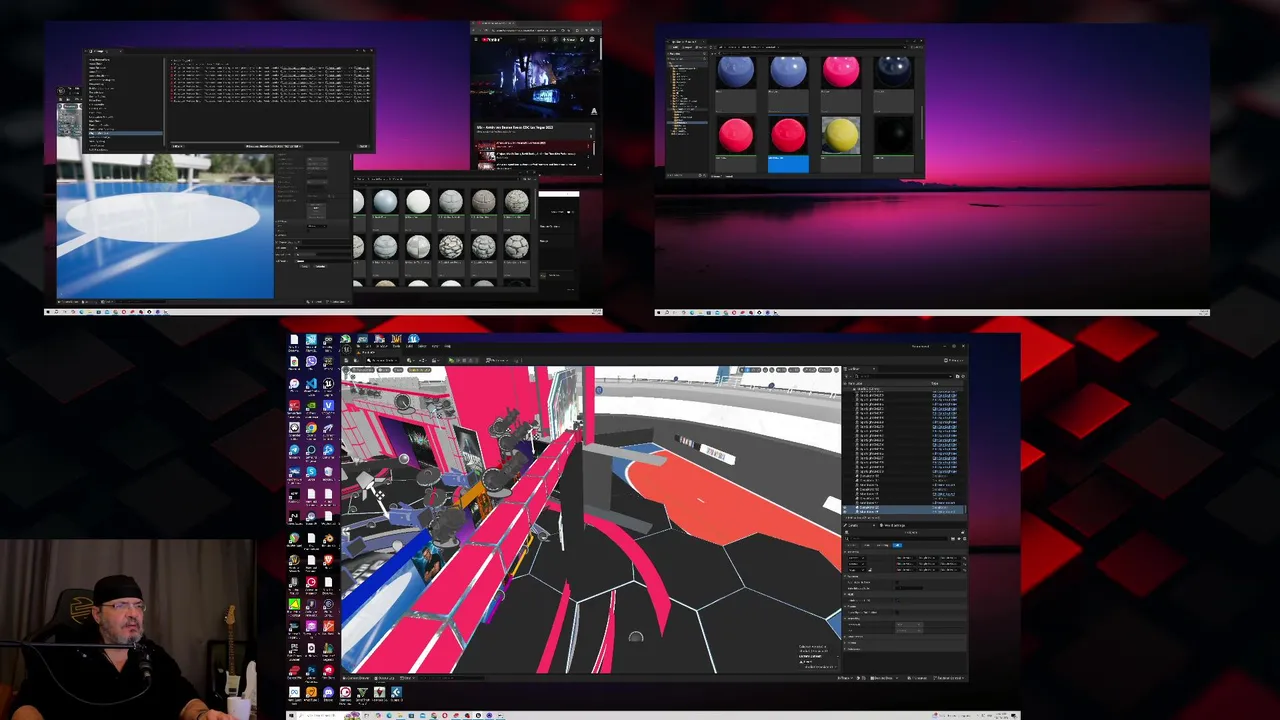Screen dimensions: 1280x720
Task: Select the yellow material sphere thumbnail
Action: click(841, 135)
